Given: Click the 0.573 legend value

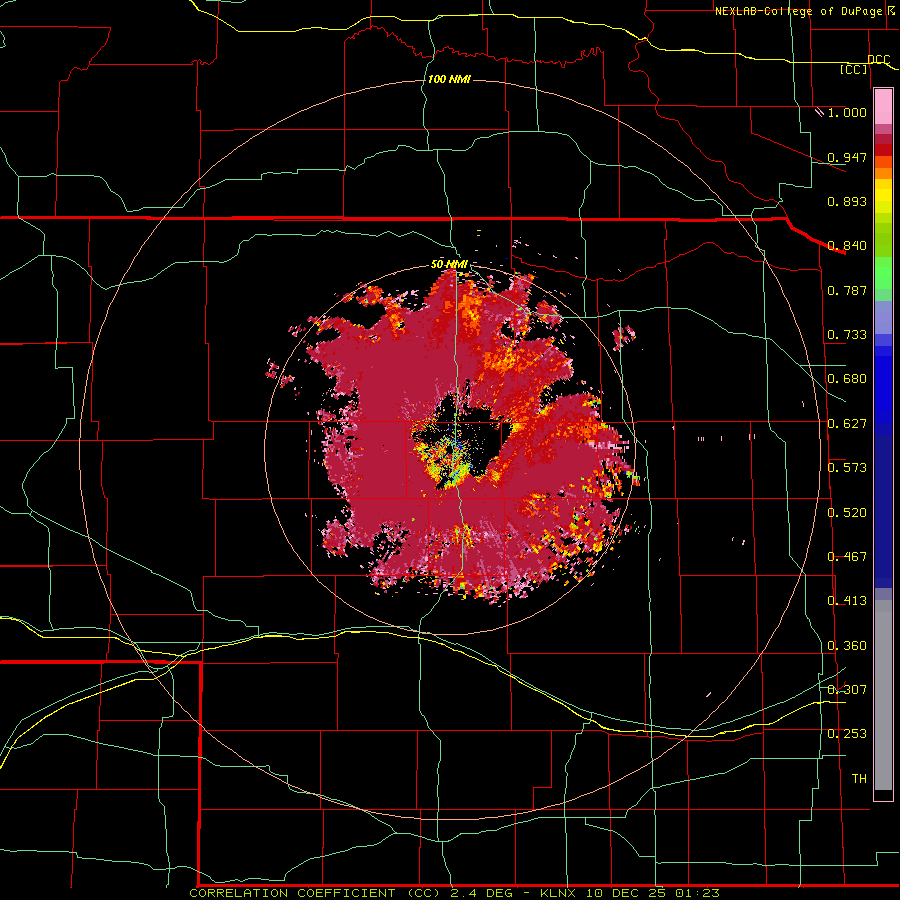Looking at the screenshot, I should pos(847,468).
